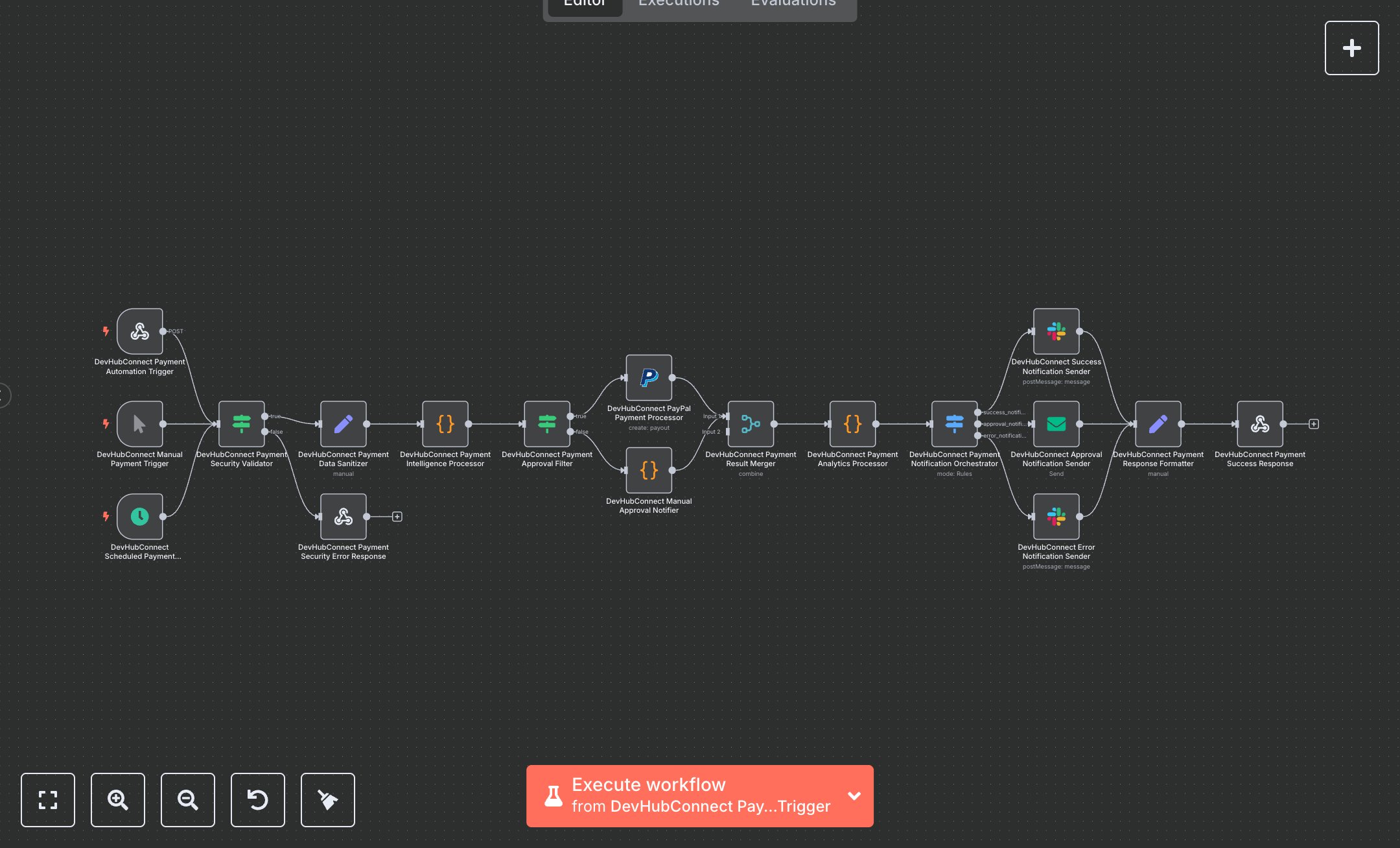Open the Payment Intelligence Processor code node
This screenshot has width=1400, height=848.
pos(445,424)
